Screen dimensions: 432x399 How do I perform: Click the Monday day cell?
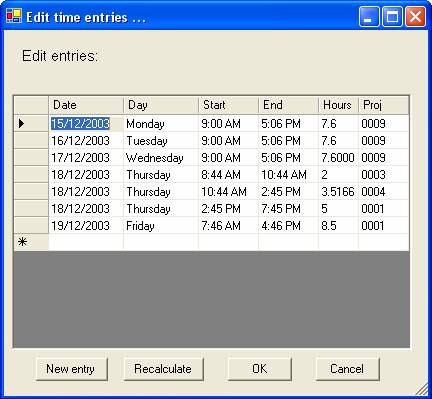click(161, 124)
